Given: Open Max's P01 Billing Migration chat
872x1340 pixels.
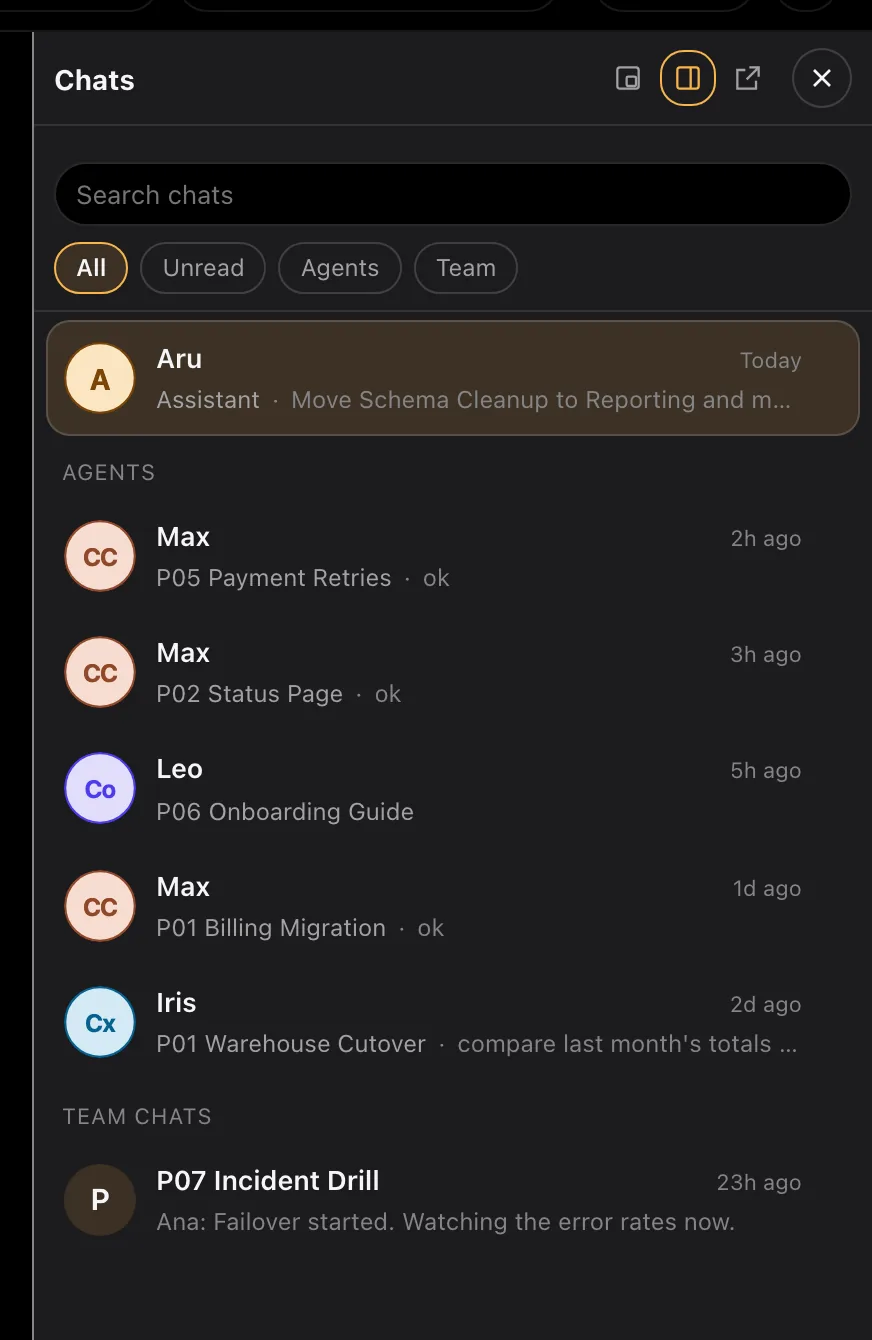Looking at the screenshot, I should [x=453, y=906].
